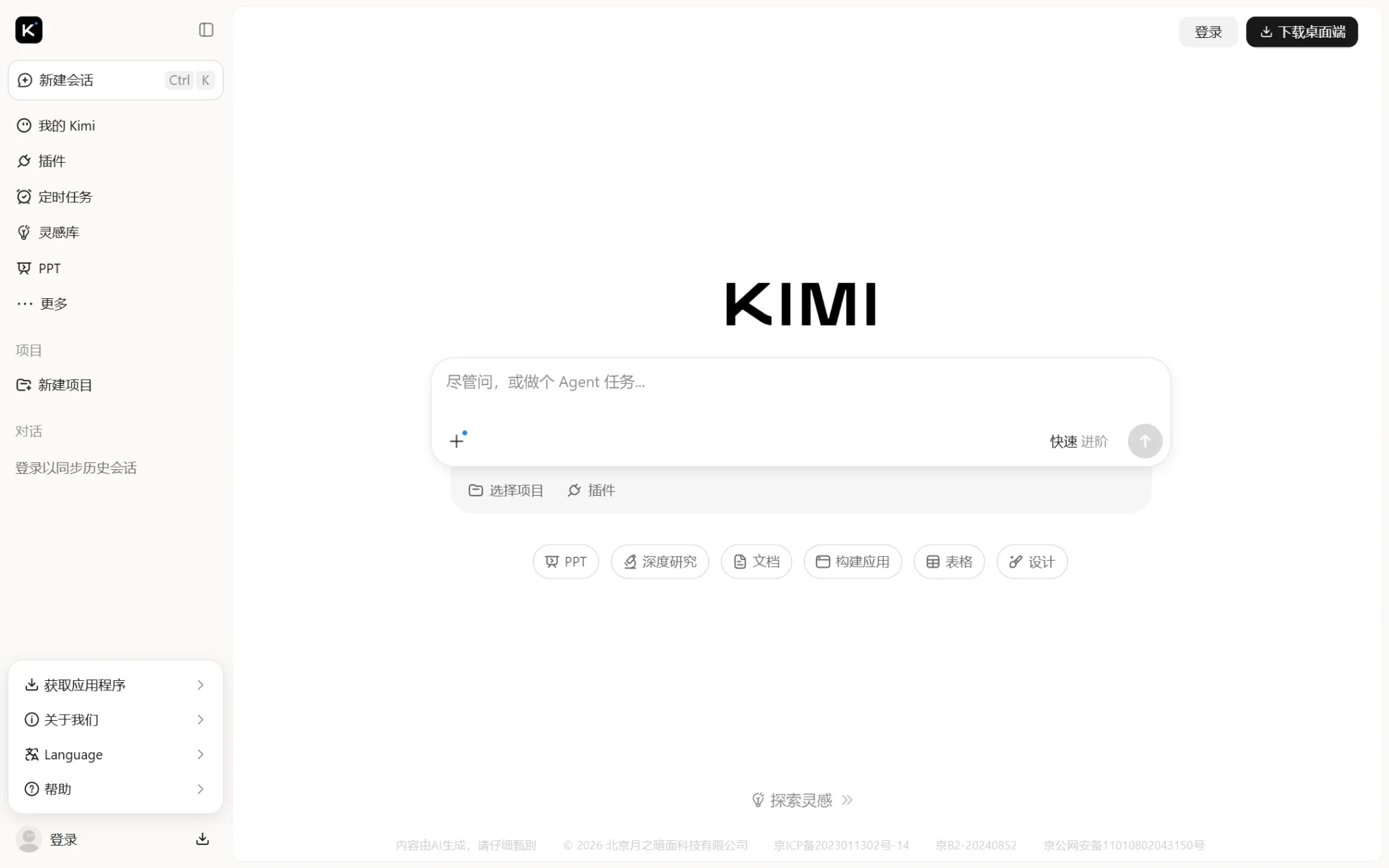The height and width of the screenshot is (868, 1389).
Task: Click 登录 button at top right
Action: (1208, 32)
